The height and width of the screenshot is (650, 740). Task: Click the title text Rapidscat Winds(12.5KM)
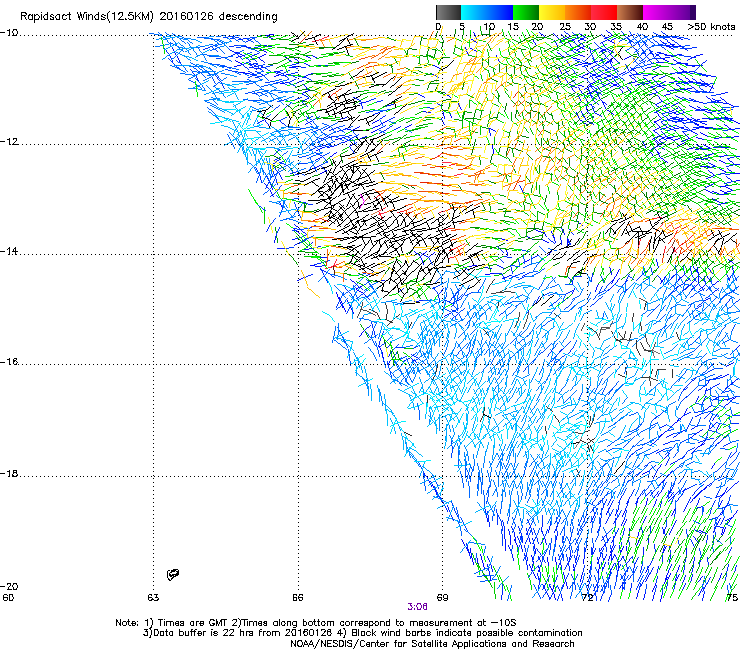tap(87, 17)
